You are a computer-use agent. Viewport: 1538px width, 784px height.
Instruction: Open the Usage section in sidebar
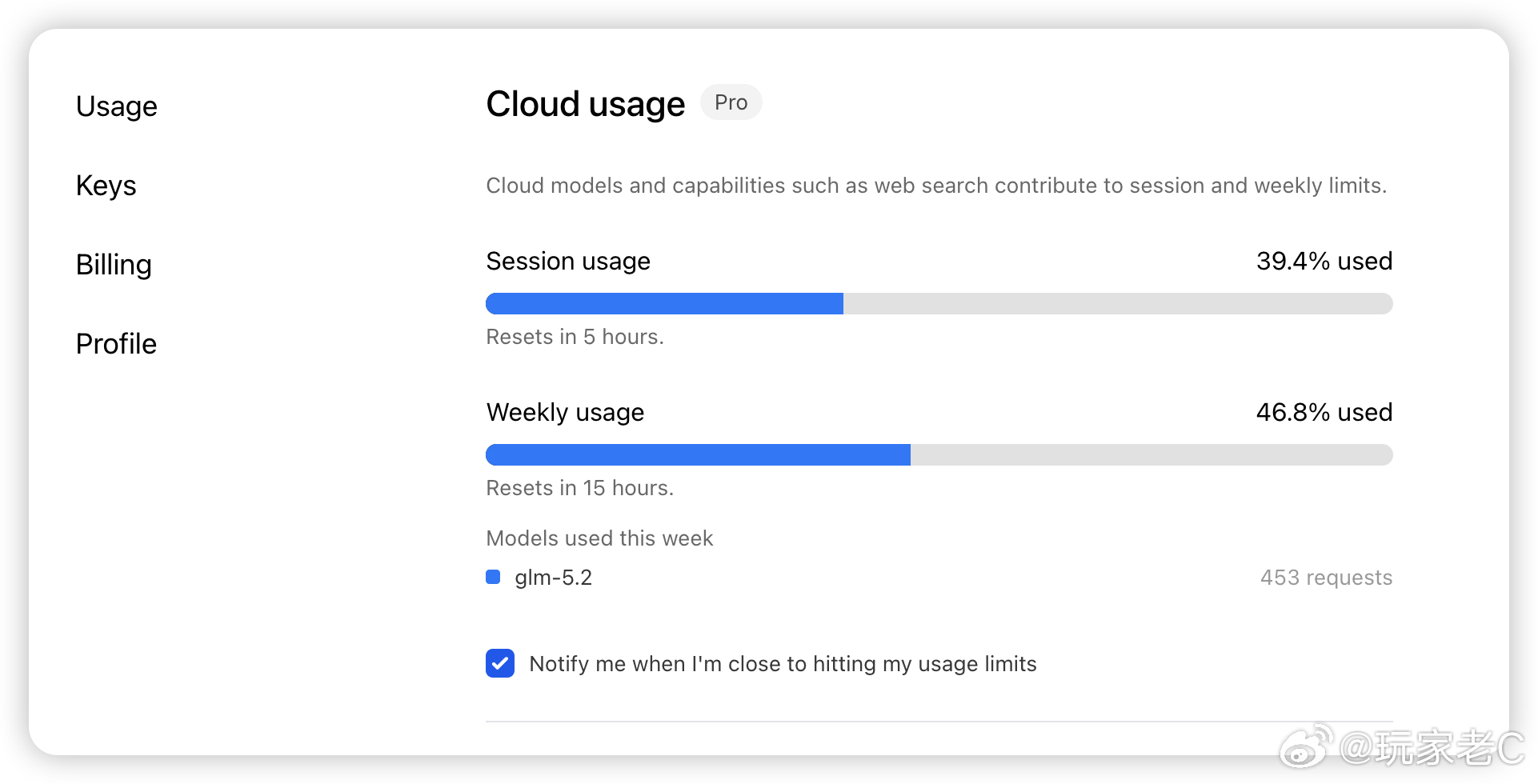click(117, 106)
